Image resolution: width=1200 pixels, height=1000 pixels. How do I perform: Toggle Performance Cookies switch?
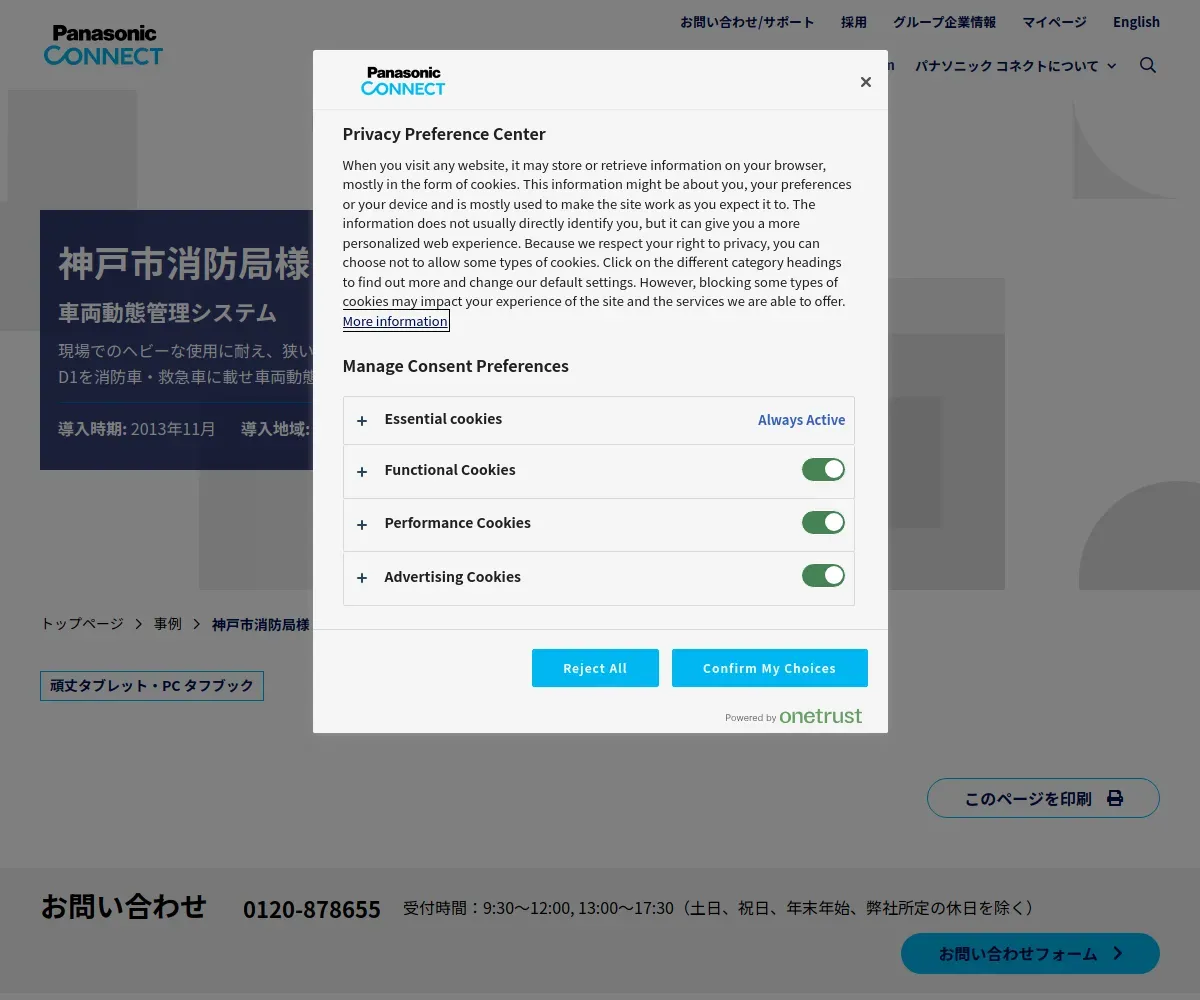tap(823, 522)
